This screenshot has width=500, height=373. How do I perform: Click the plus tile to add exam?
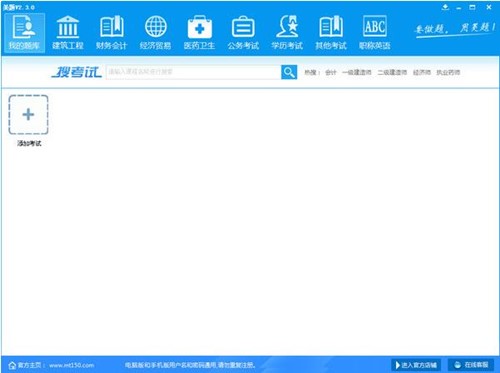28,115
